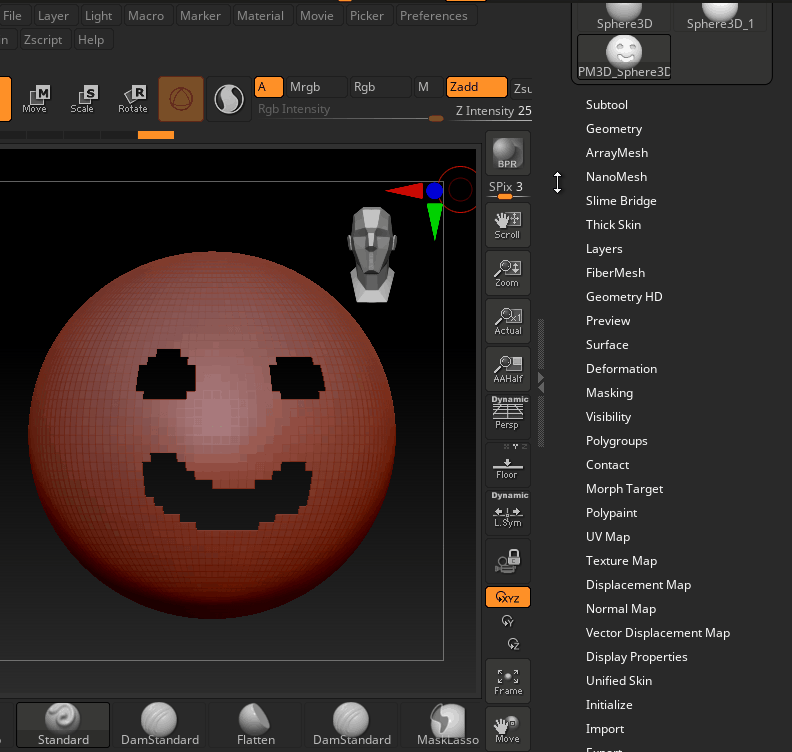The width and height of the screenshot is (792, 752).
Task: Click the head orientation view cube
Action: tap(372, 255)
